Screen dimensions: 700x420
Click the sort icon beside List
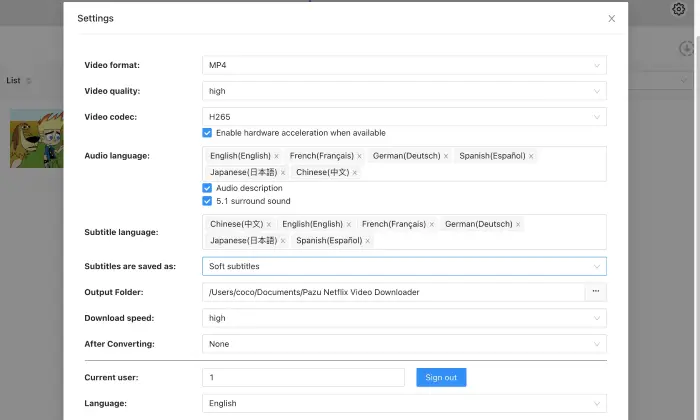pos(29,81)
